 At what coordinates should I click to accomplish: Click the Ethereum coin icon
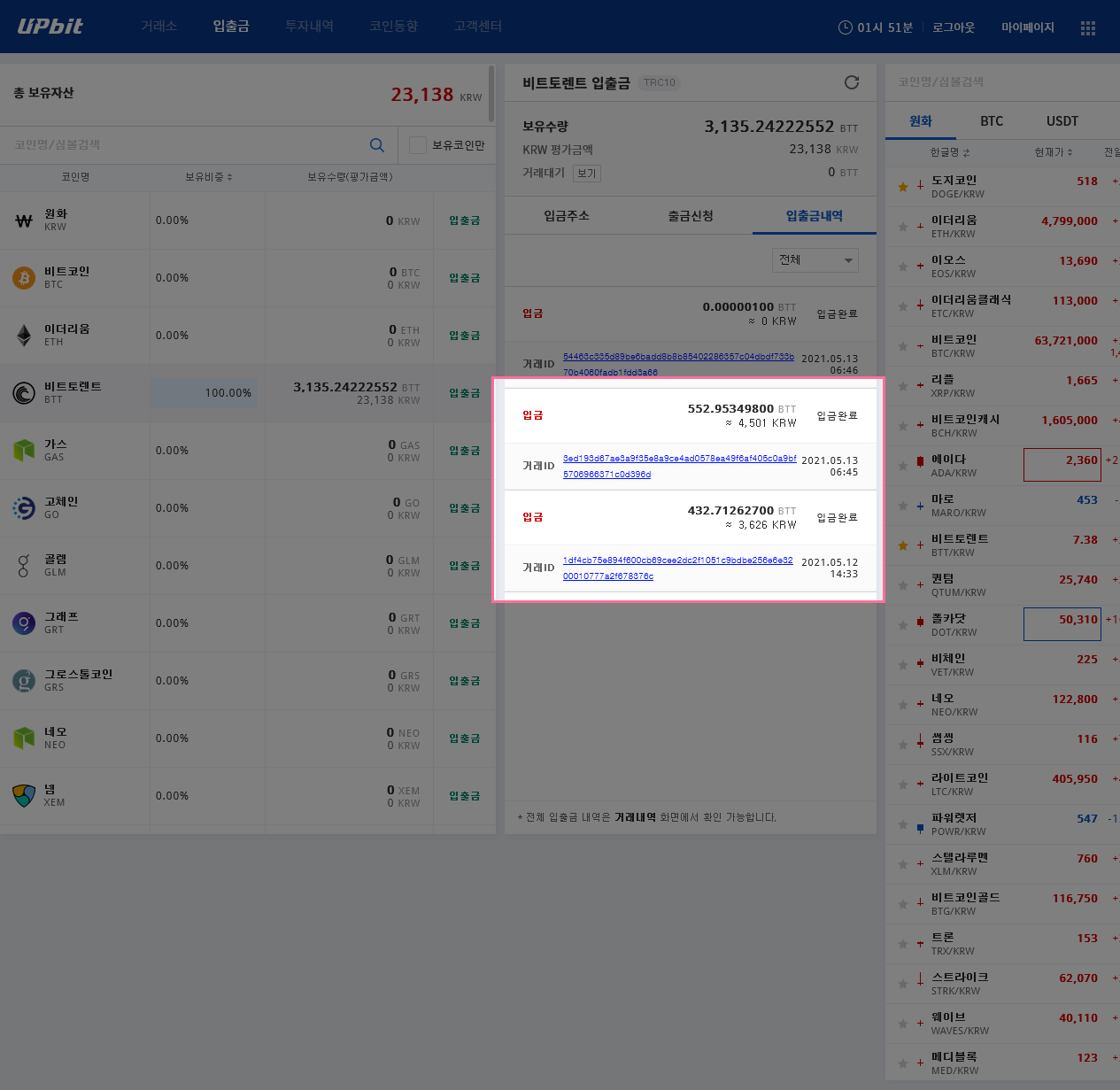(24, 336)
